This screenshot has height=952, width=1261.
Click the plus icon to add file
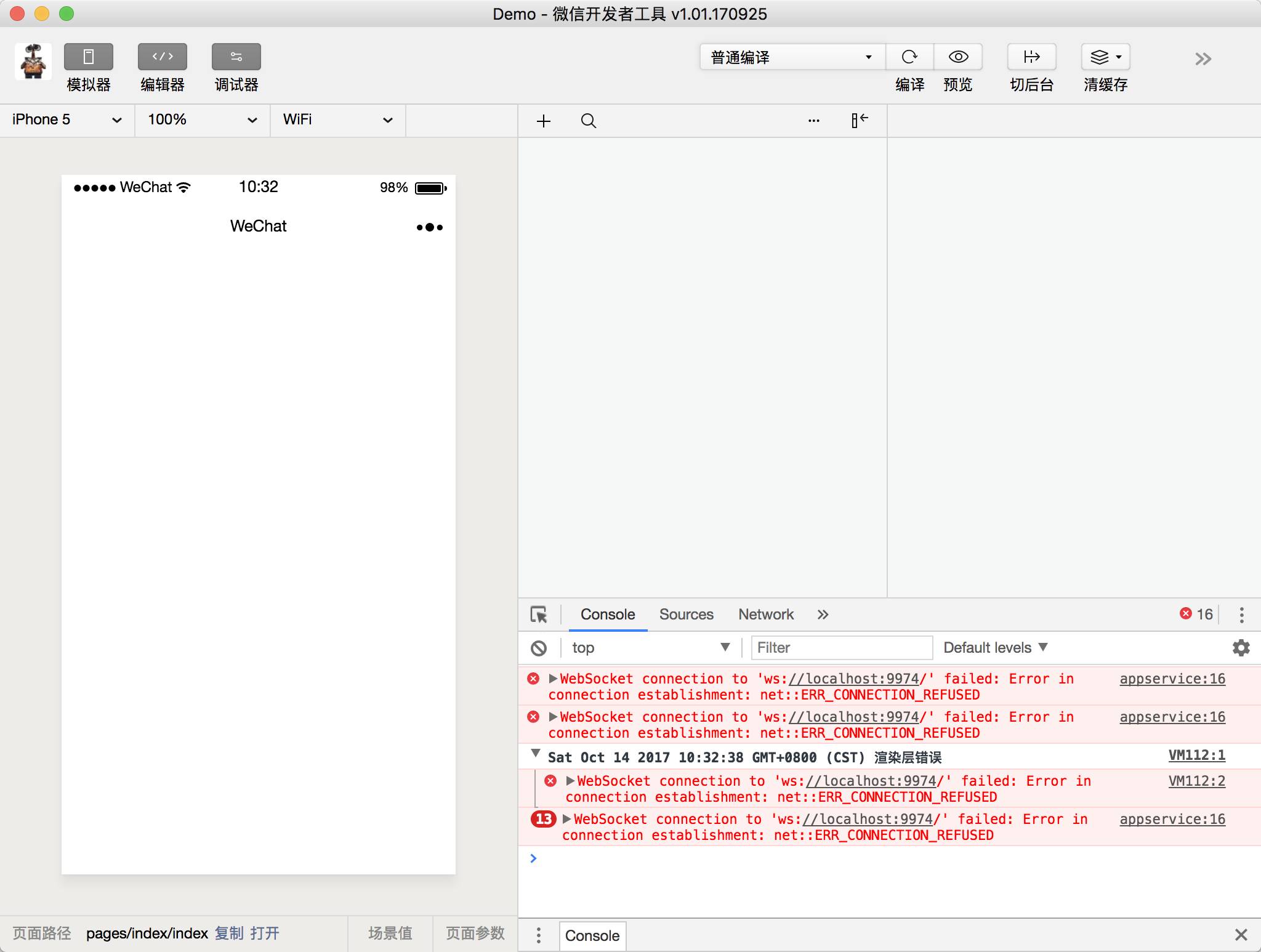tap(543, 121)
